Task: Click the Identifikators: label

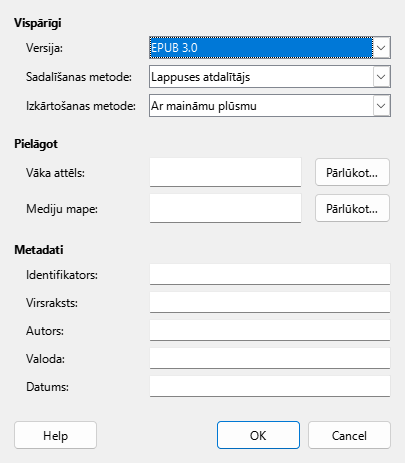Action: (62, 275)
